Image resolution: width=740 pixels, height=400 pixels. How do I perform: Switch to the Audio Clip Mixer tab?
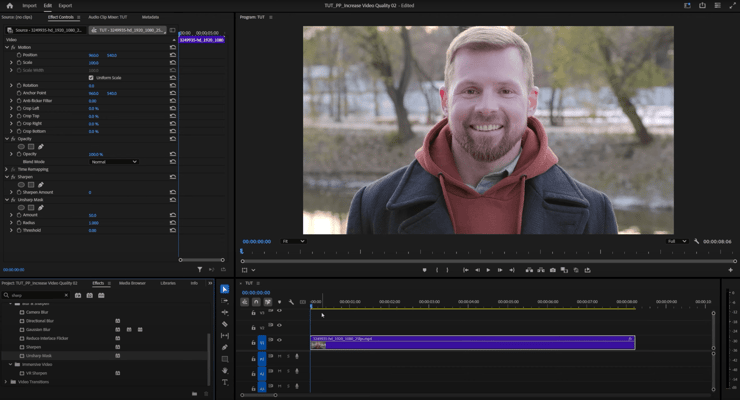pyautogui.click(x=108, y=17)
